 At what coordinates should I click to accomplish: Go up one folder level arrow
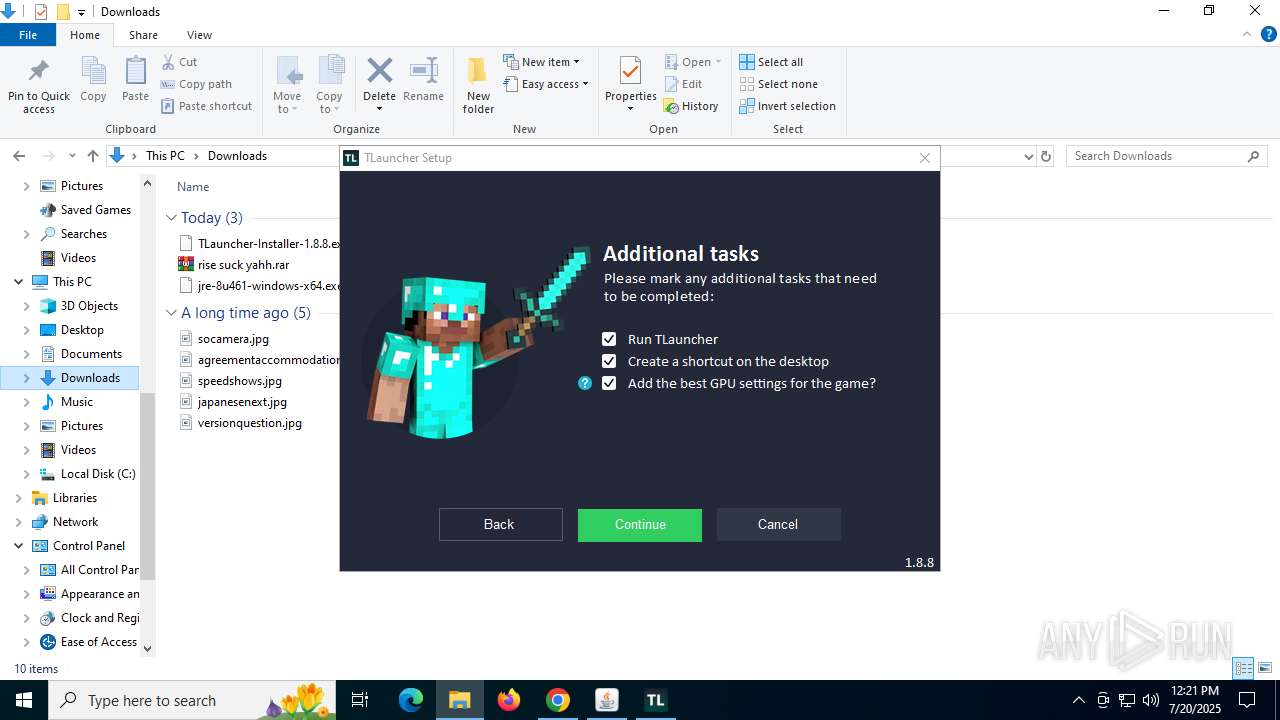coord(93,156)
